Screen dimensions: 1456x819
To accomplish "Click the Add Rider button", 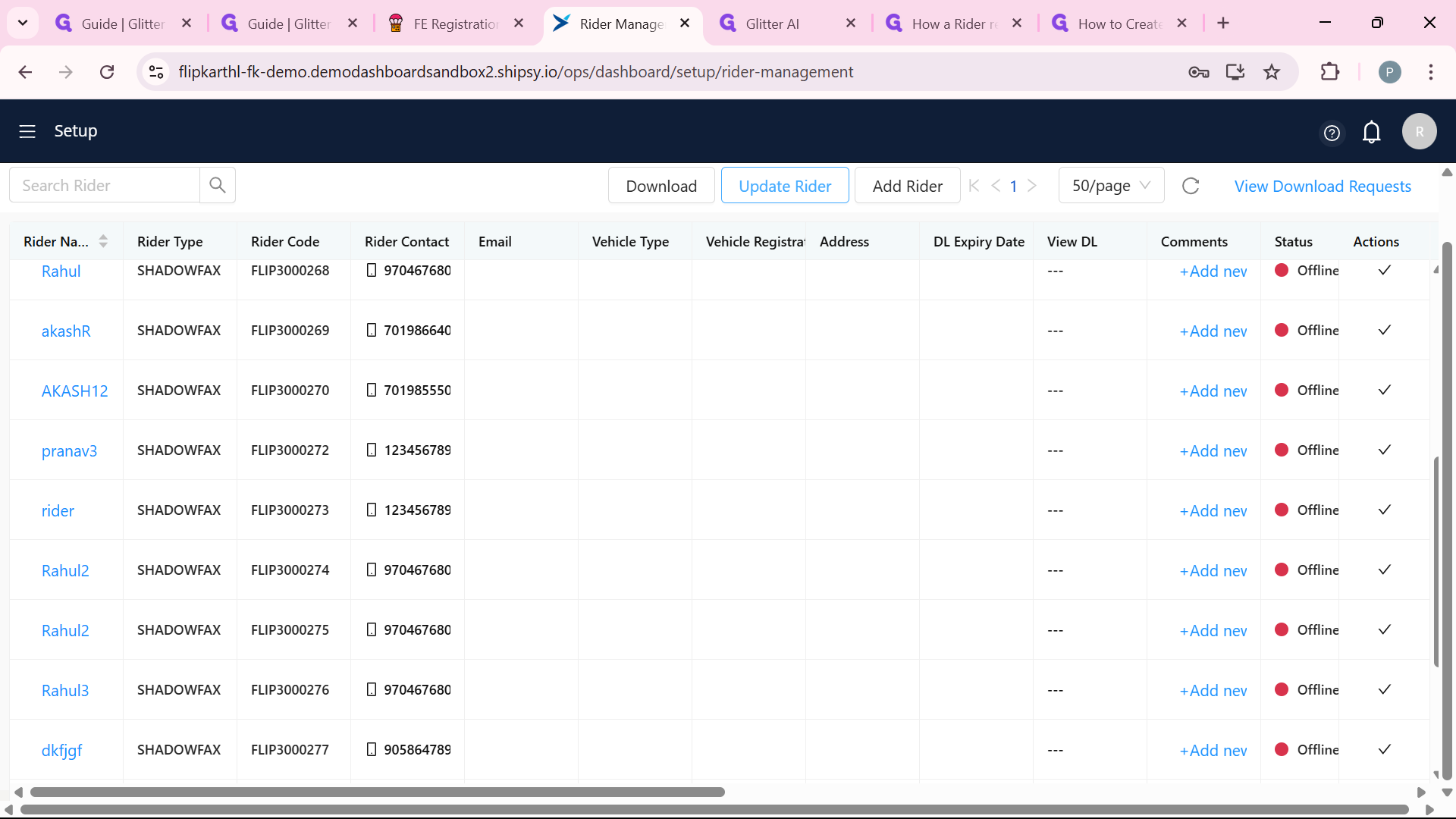I will [908, 186].
